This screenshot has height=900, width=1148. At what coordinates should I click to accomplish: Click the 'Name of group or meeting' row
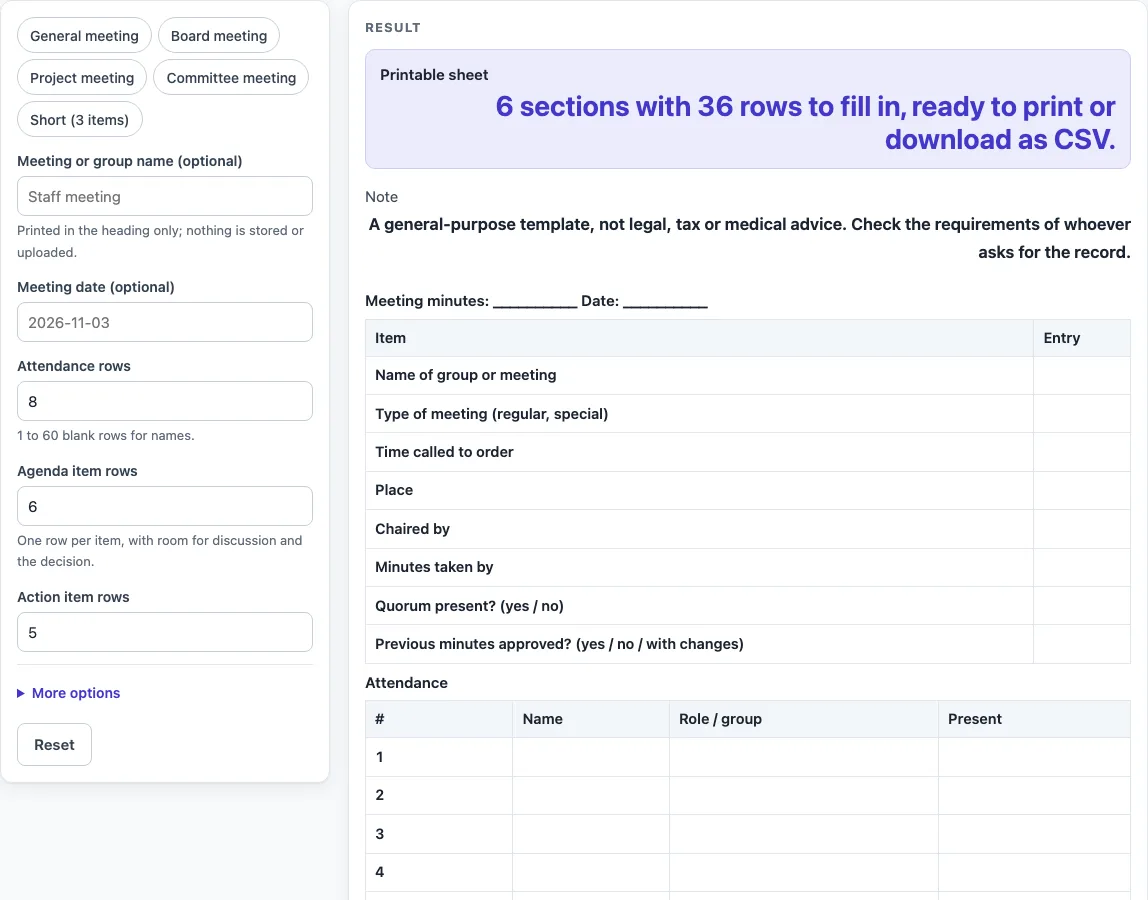coord(748,376)
